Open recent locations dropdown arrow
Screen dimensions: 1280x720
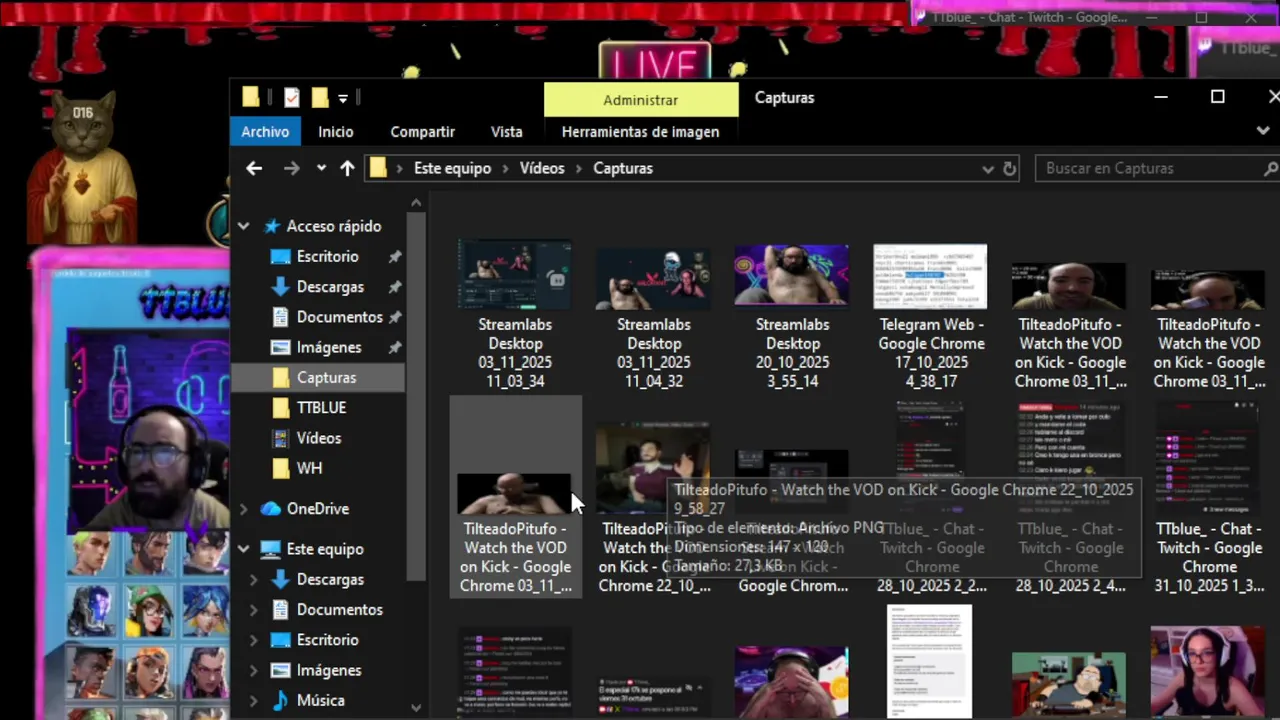click(x=321, y=168)
